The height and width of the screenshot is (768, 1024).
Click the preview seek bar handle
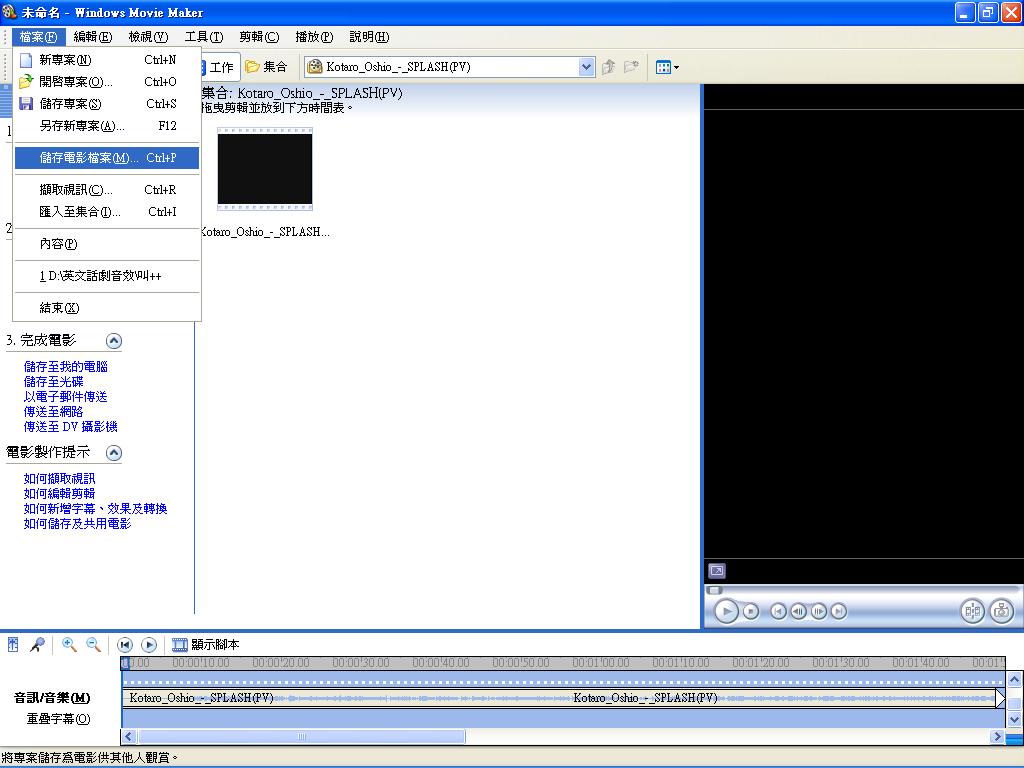[x=714, y=590]
